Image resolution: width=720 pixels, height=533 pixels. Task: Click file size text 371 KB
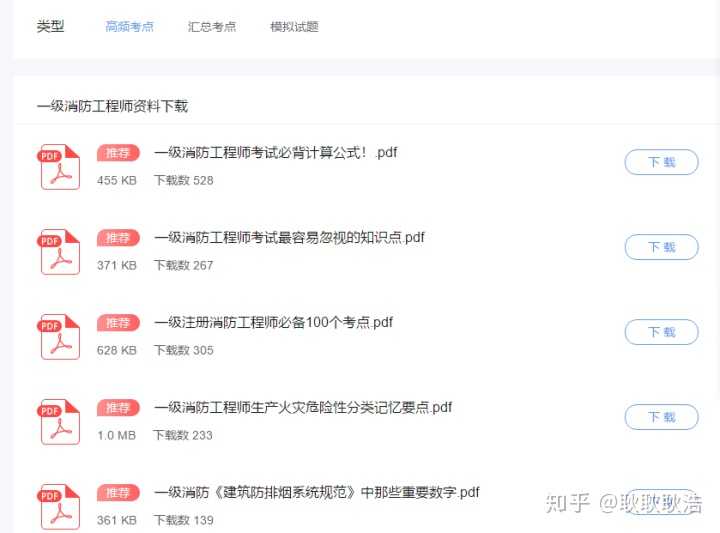117,265
